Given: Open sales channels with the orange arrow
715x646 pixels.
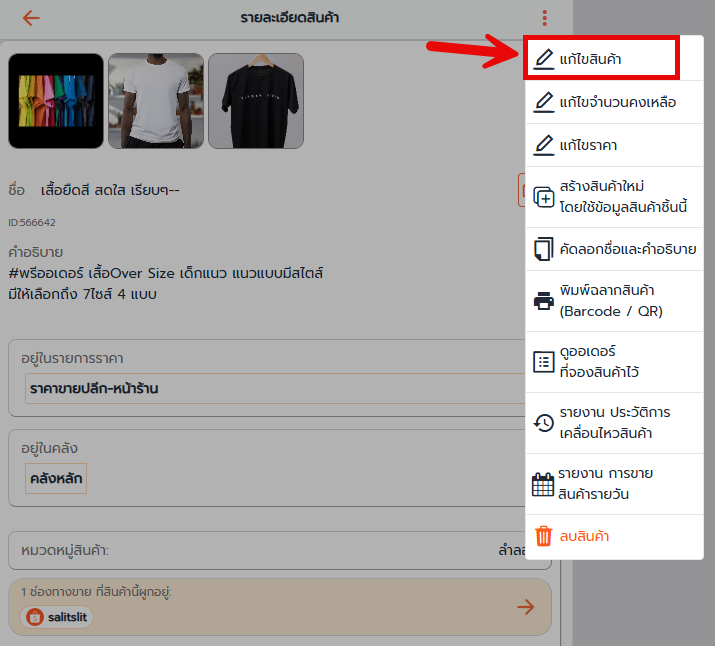Looking at the screenshot, I should [525, 607].
